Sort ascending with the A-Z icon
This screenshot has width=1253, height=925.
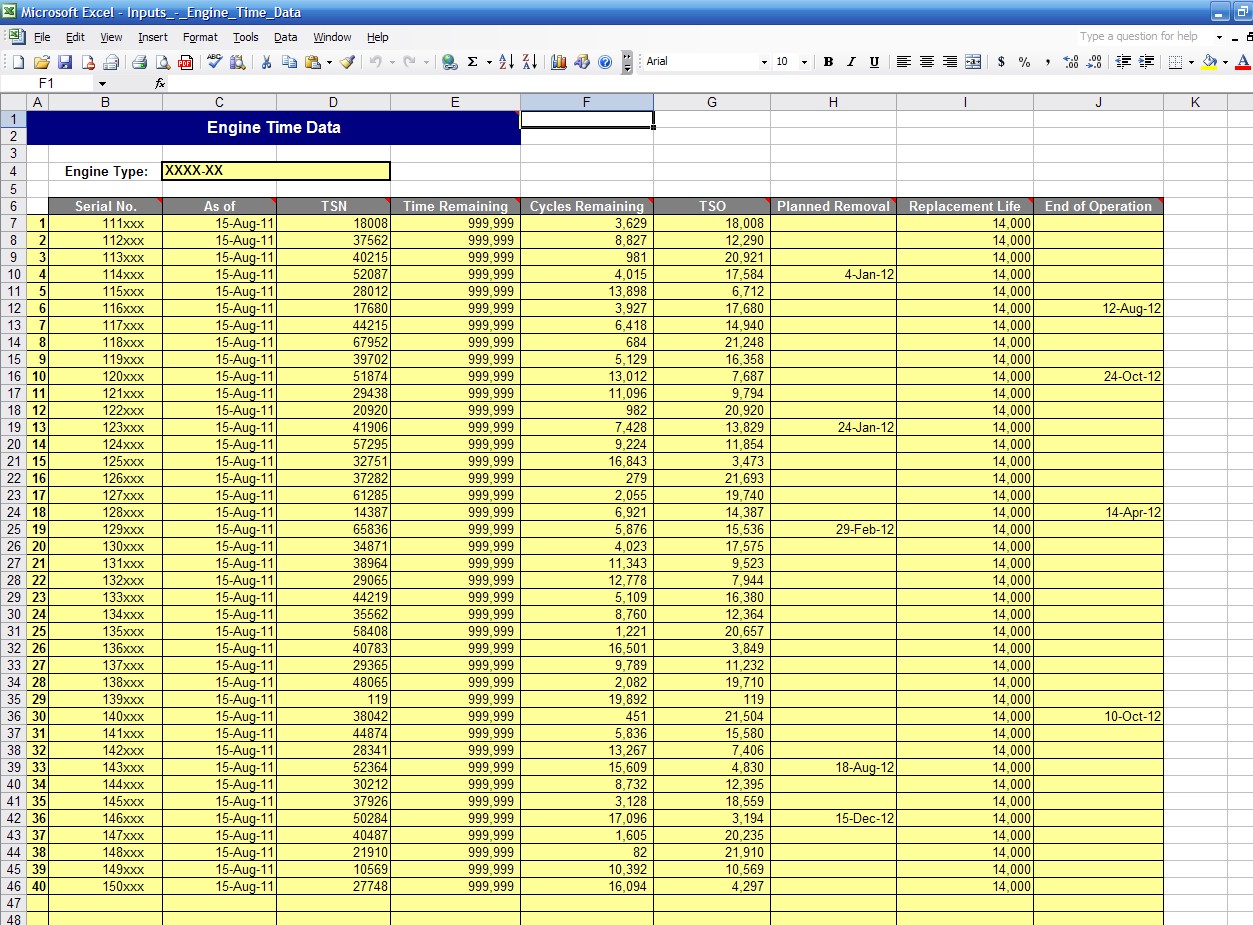coord(506,62)
